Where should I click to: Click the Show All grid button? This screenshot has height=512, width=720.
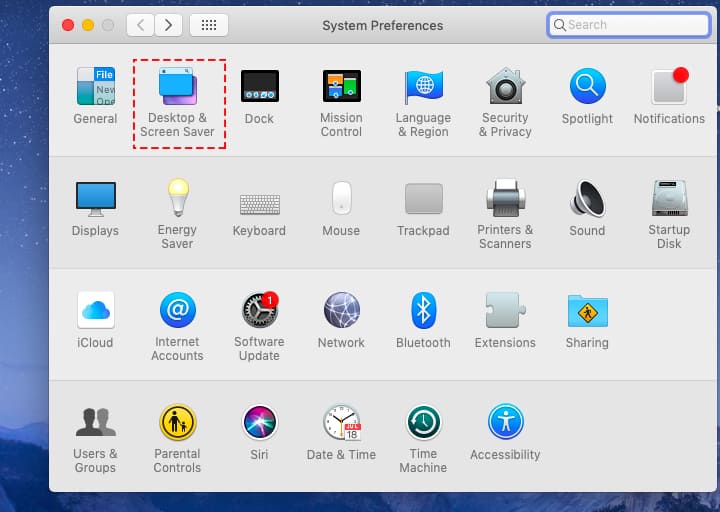[208, 25]
